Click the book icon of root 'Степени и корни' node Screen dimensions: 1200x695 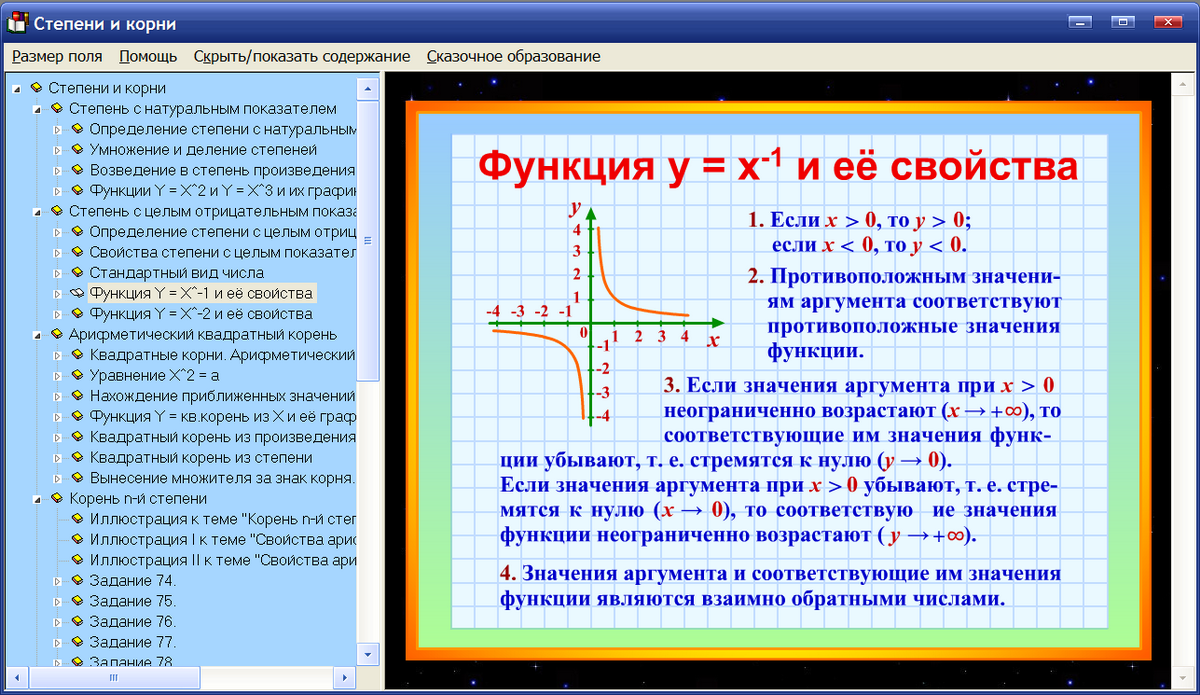[36, 88]
